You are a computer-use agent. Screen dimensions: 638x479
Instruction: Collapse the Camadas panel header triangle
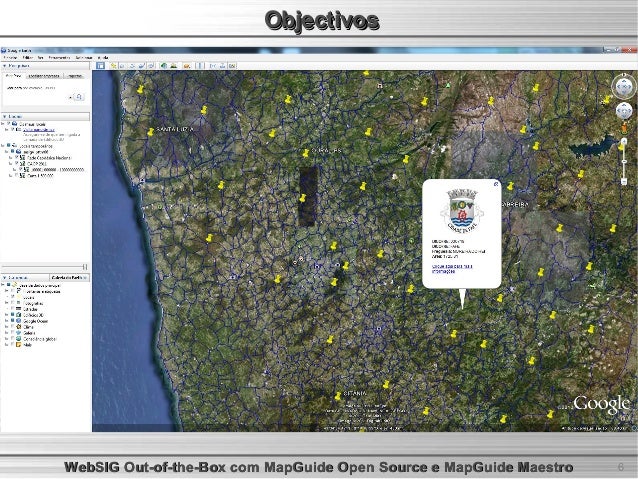[x=4, y=278]
